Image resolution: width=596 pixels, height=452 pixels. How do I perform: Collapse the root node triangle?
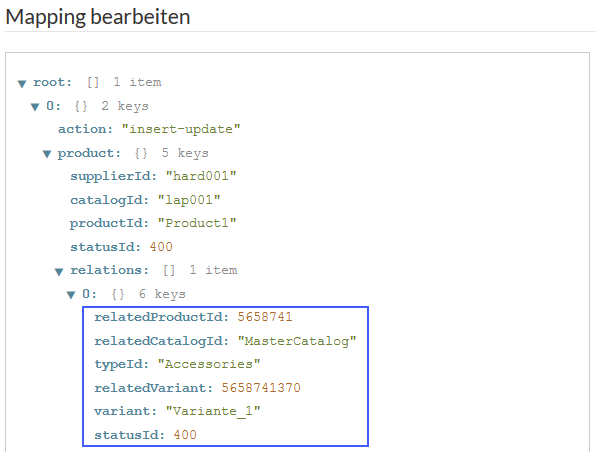coord(22,83)
